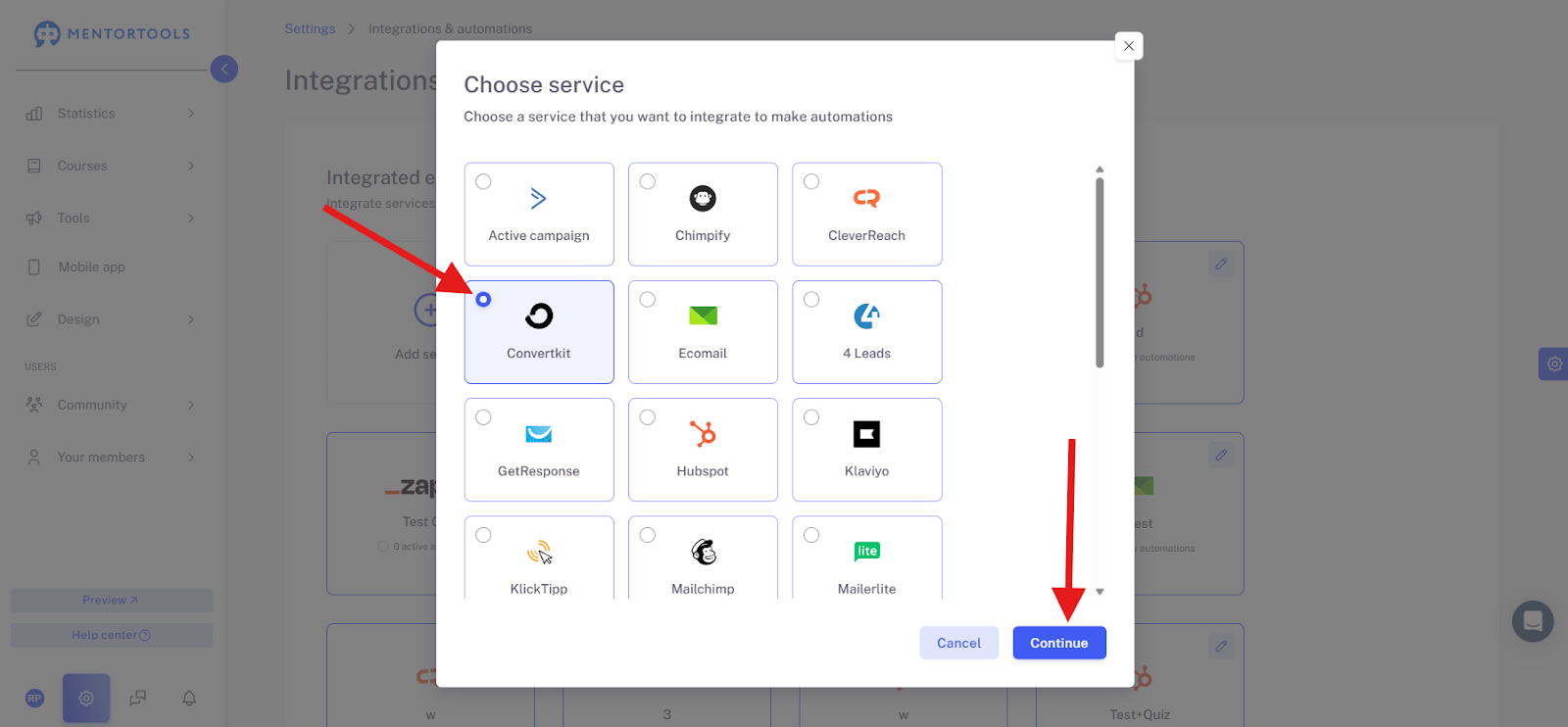Click the Preview button in sidebar

click(x=112, y=601)
